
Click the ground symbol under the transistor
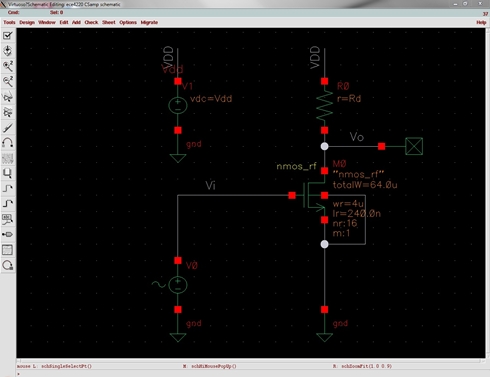[324, 337]
